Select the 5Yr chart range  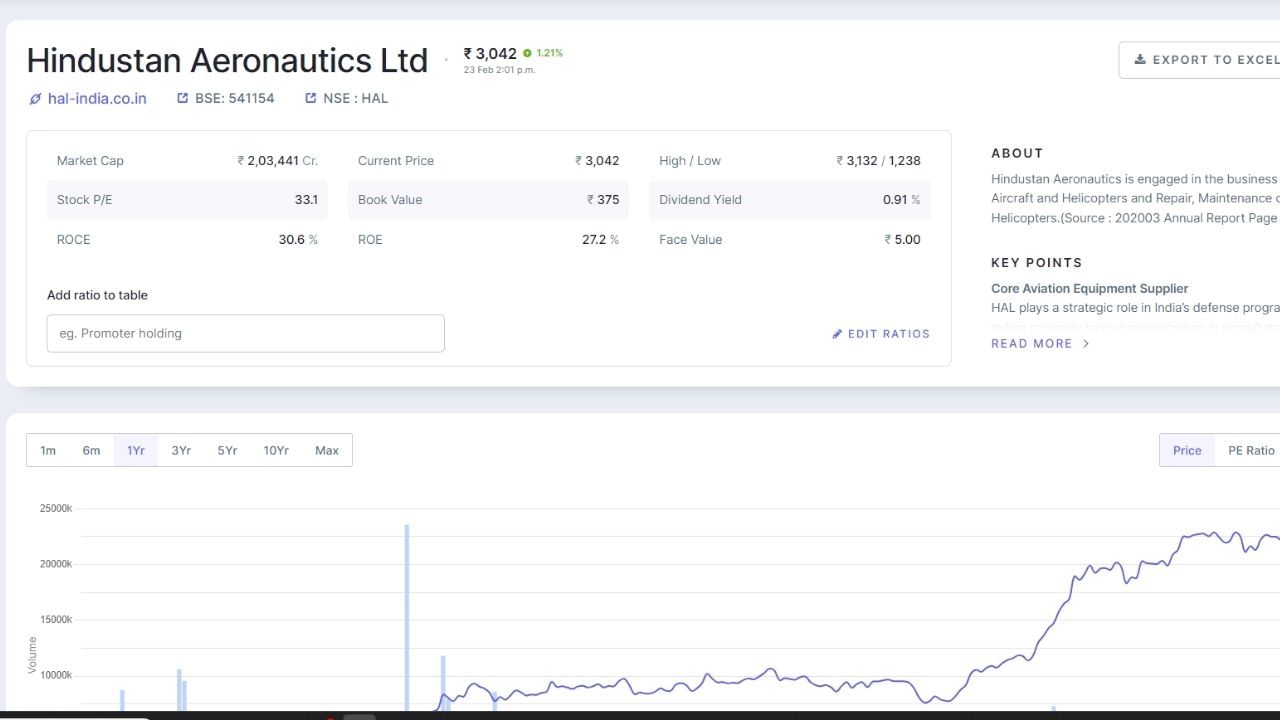coord(227,450)
